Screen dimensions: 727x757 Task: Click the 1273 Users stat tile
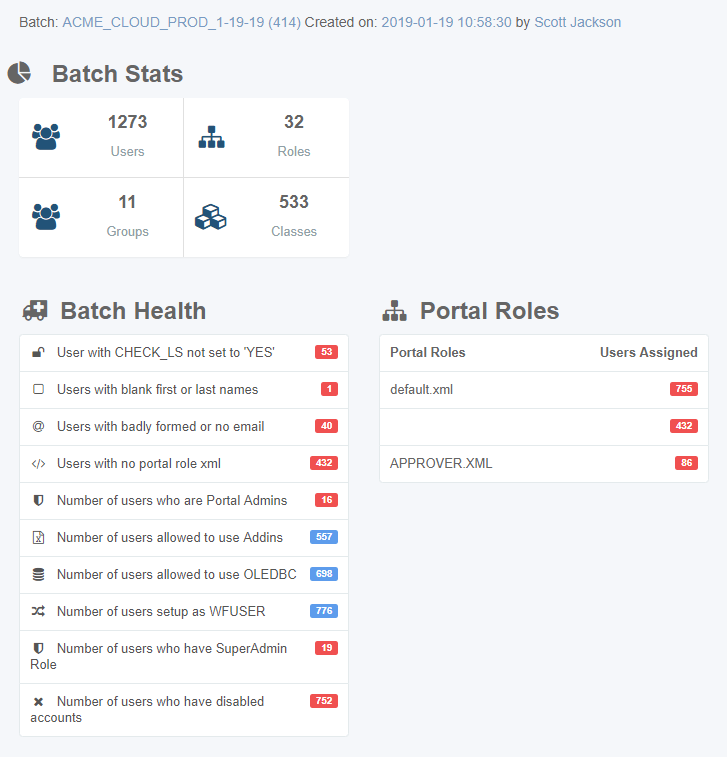101,138
